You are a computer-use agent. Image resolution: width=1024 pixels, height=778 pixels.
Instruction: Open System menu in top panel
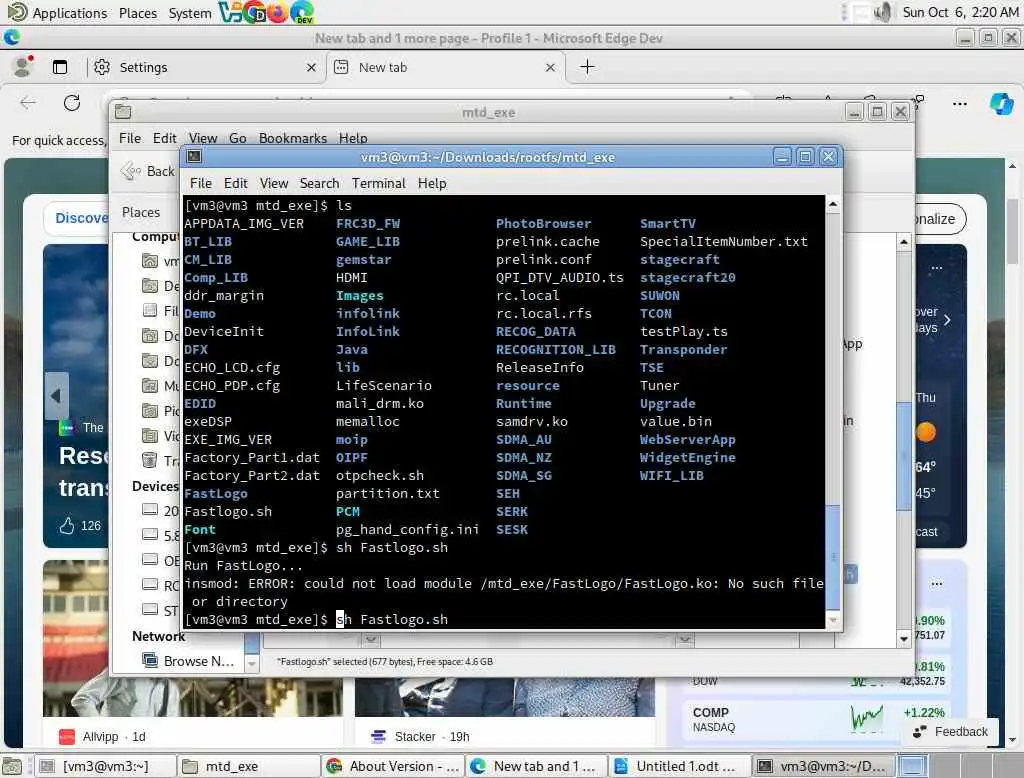[x=189, y=12]
